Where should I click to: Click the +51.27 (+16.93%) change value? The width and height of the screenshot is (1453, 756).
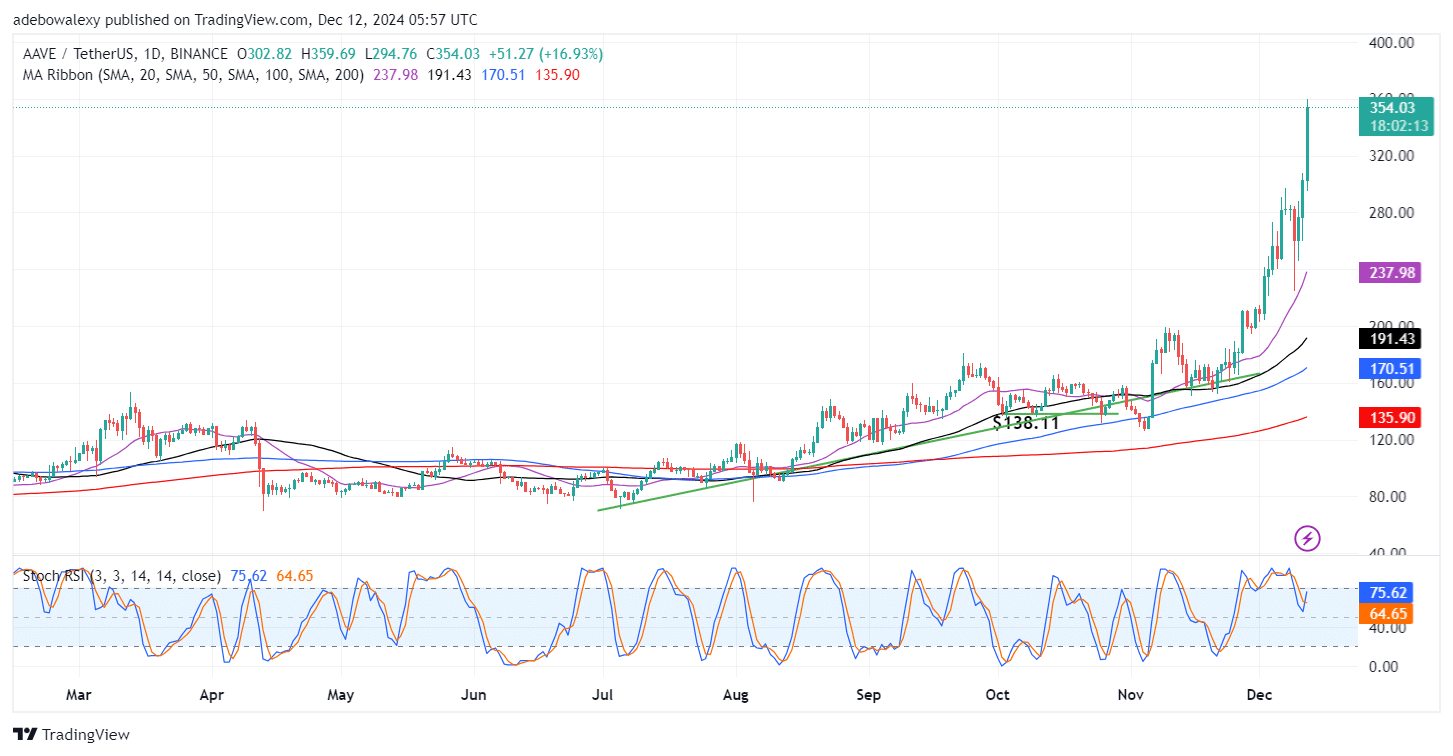546,54
